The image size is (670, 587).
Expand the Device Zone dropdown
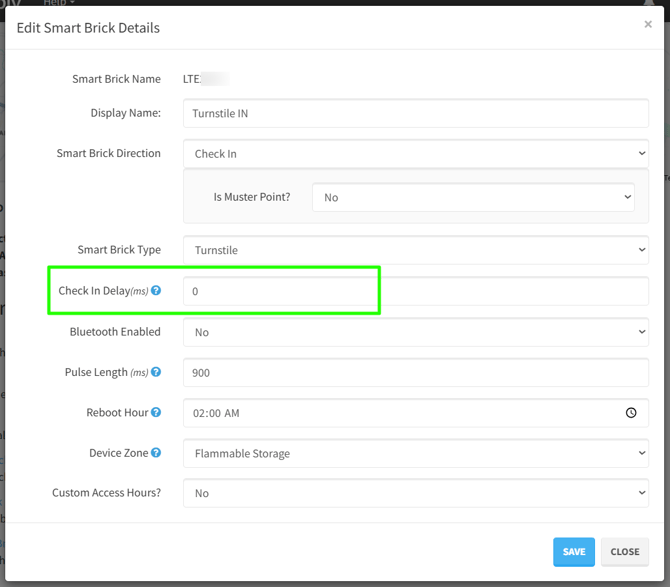coord(415,453)
